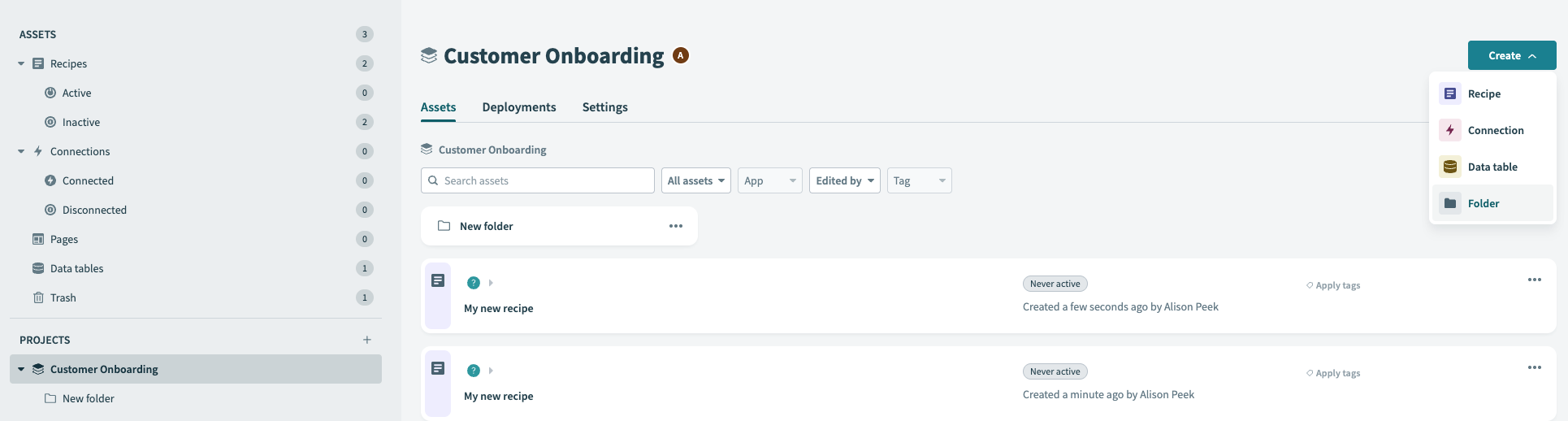Open the three-dot menu for New folder card
This screenshot has height=421, width=1568.
676,226
